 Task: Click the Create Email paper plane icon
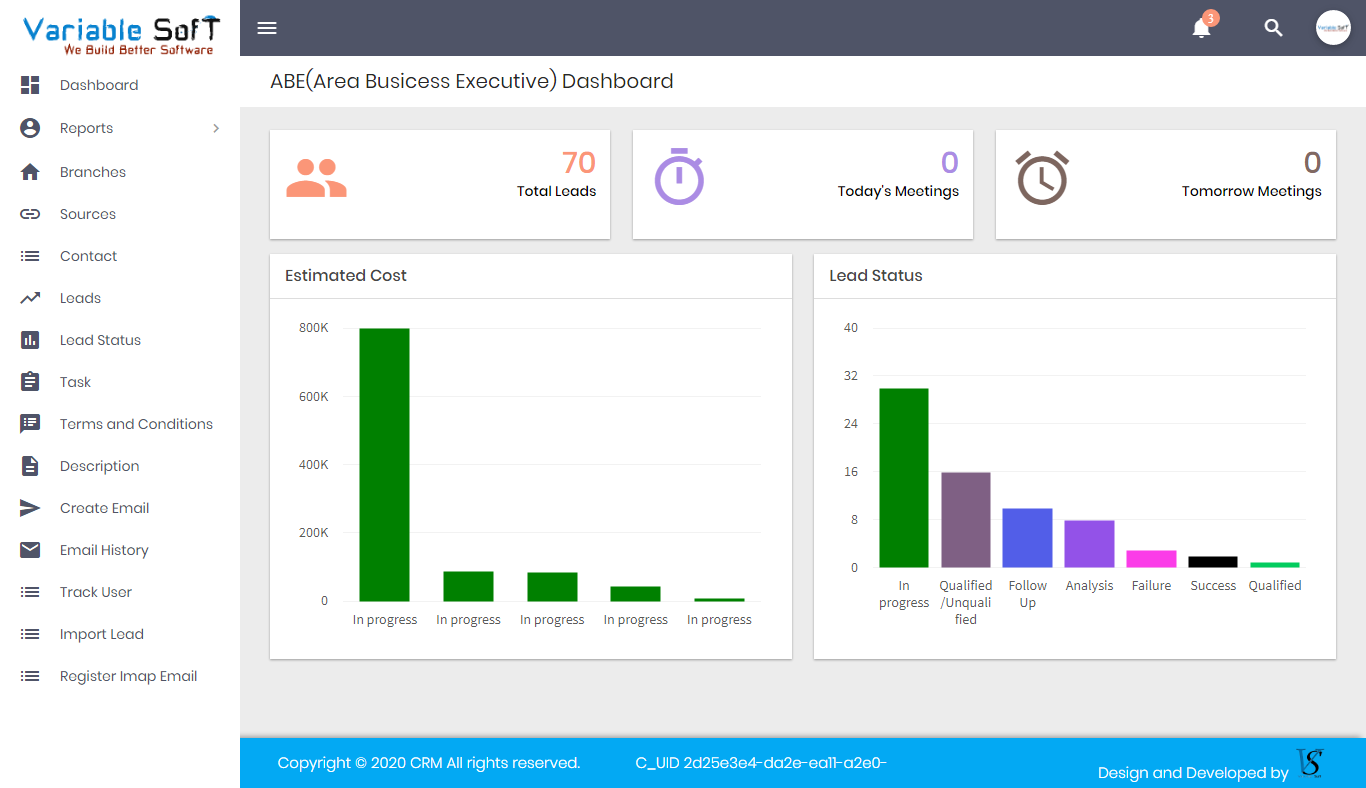(x=30, y=508)
